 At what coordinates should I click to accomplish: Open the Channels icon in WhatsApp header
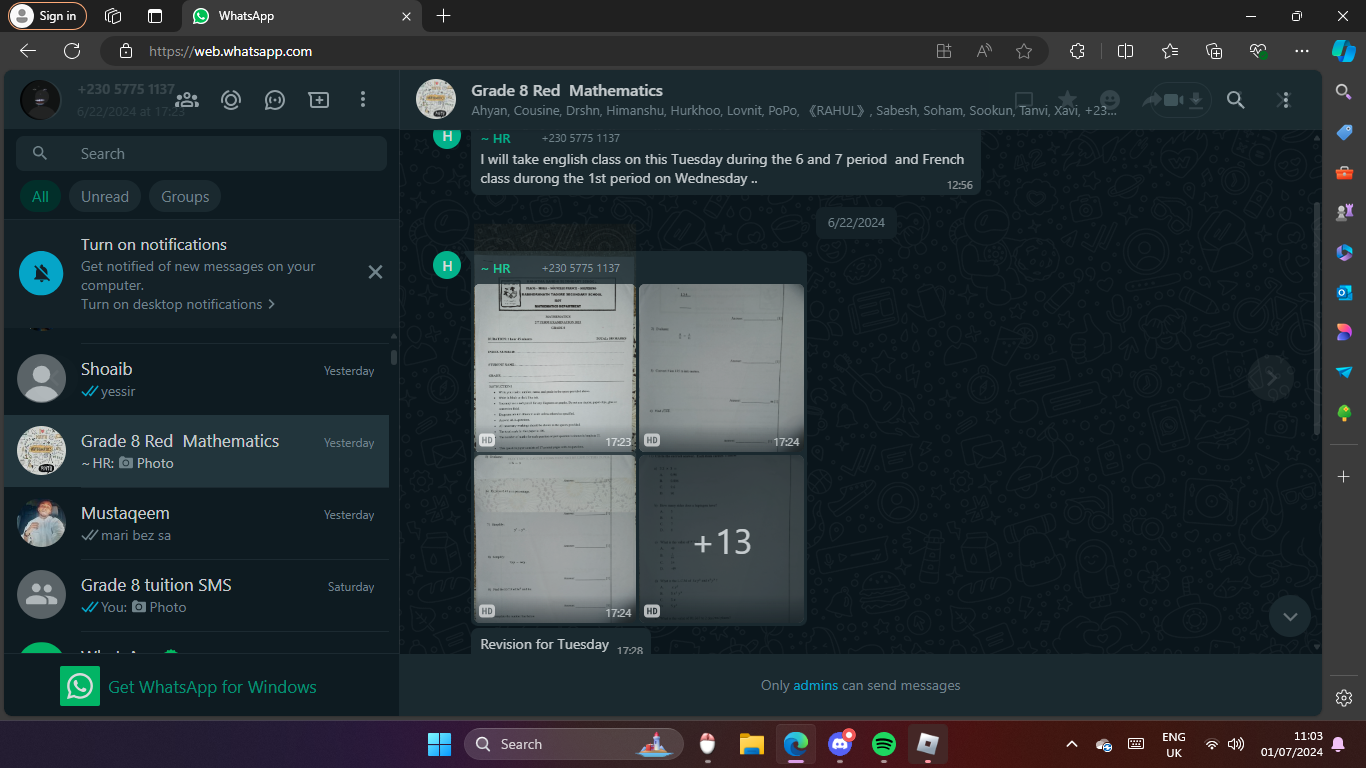click(x=275, y=100)
